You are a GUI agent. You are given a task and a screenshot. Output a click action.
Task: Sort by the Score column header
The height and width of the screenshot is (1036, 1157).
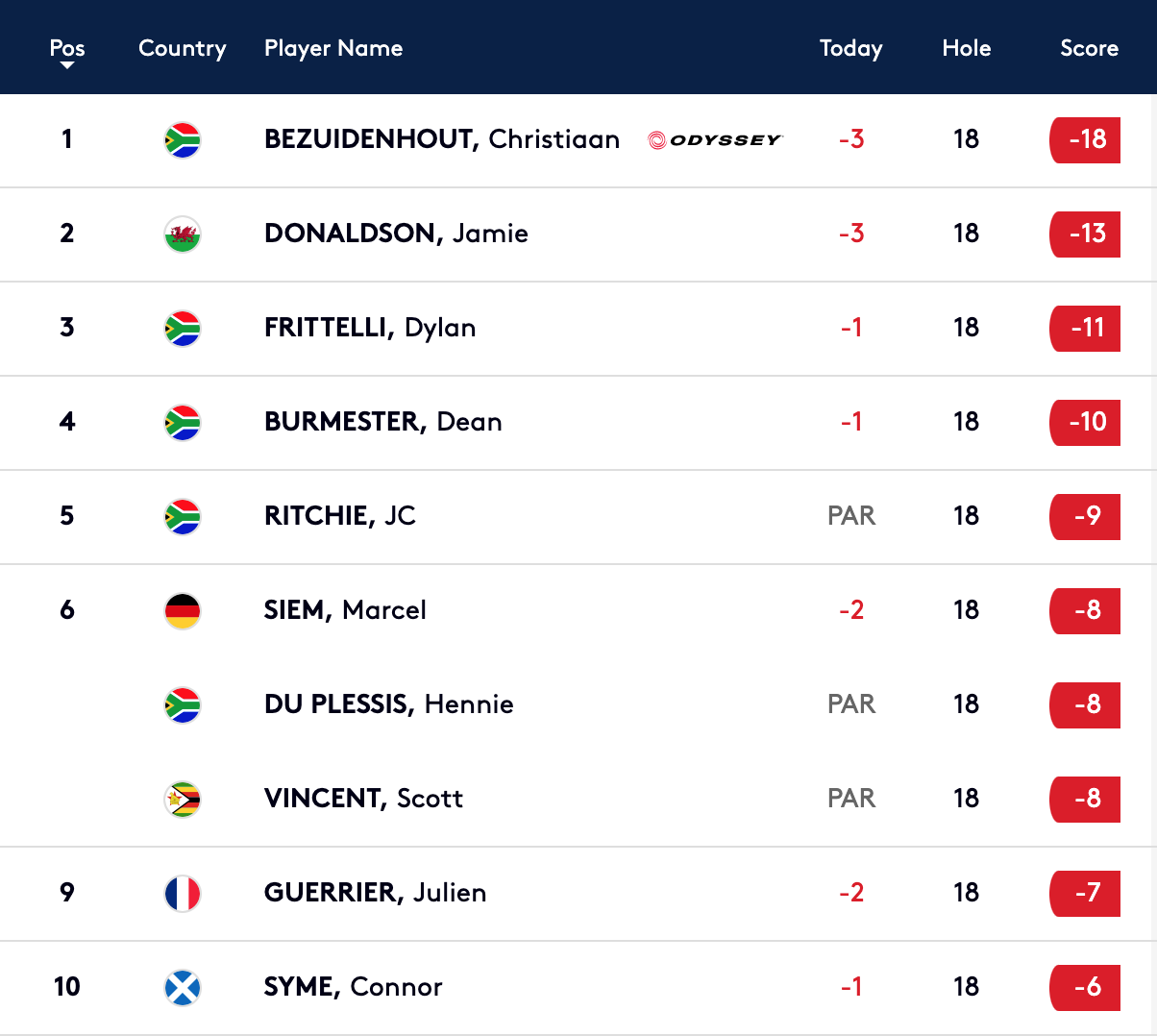[x=1089, y=48]
